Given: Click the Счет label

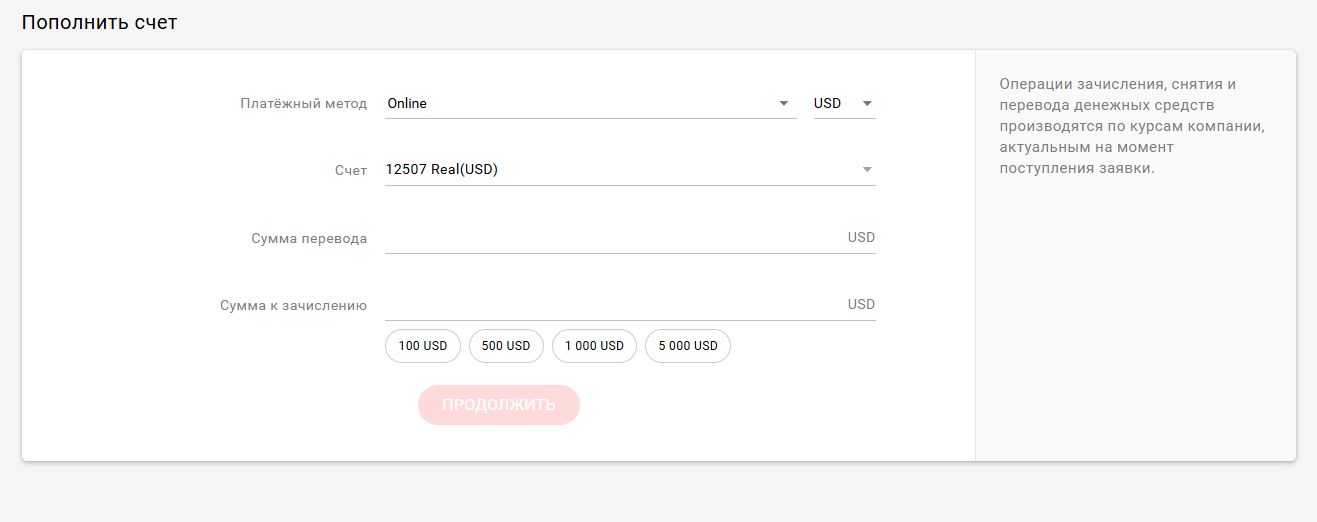Looking at the screenshot, I should click(x=351, y=171).
